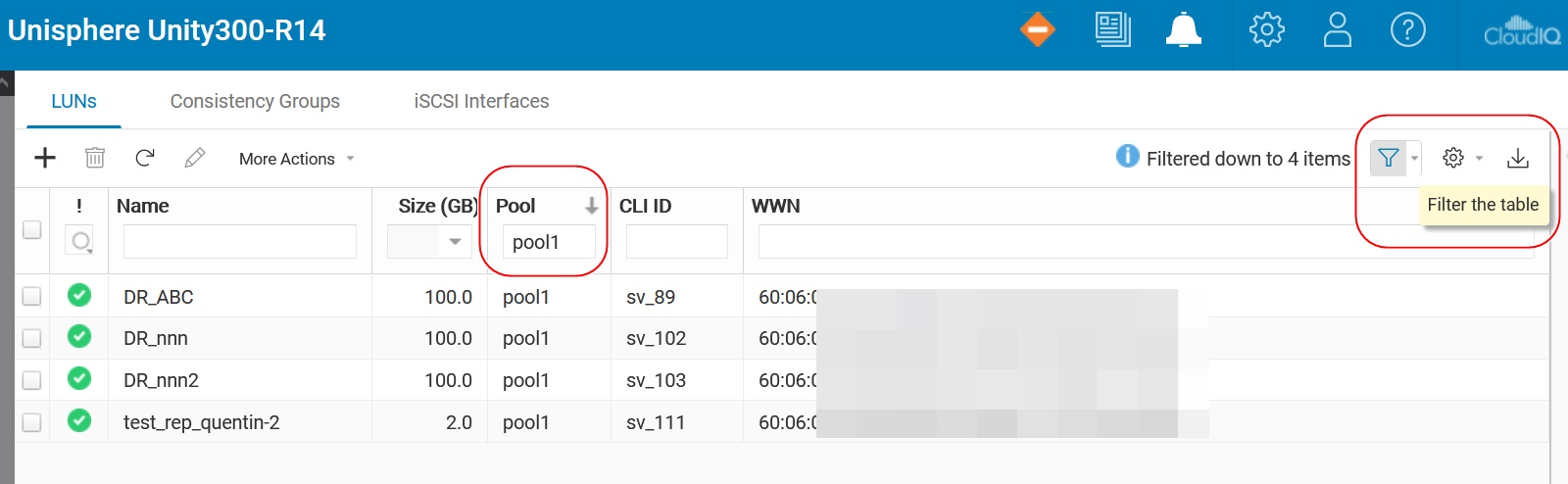Select the DR_nnn LUN name
The image size is (1568, 484).
[x=156, y=338]
